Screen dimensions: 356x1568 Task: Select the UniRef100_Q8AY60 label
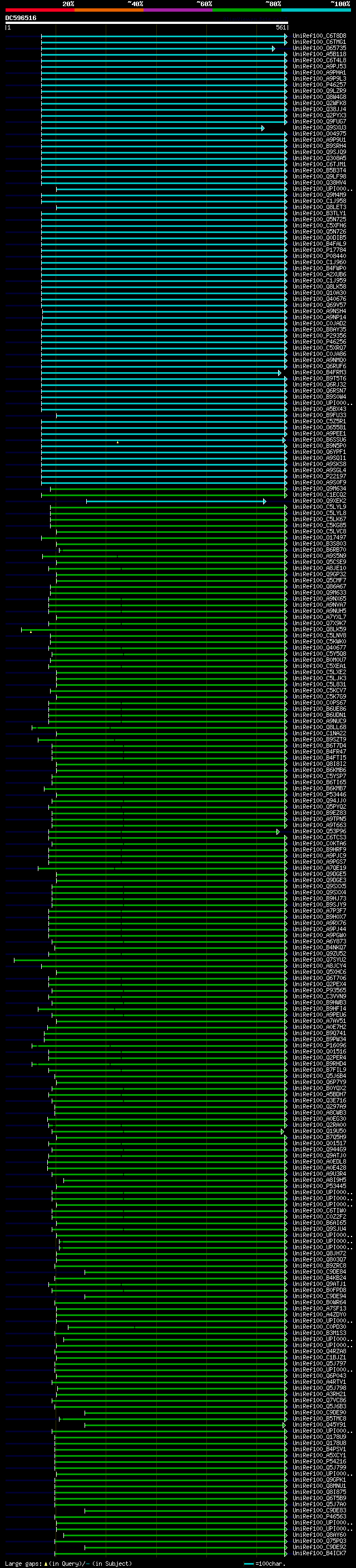[x=319, y=1535]
